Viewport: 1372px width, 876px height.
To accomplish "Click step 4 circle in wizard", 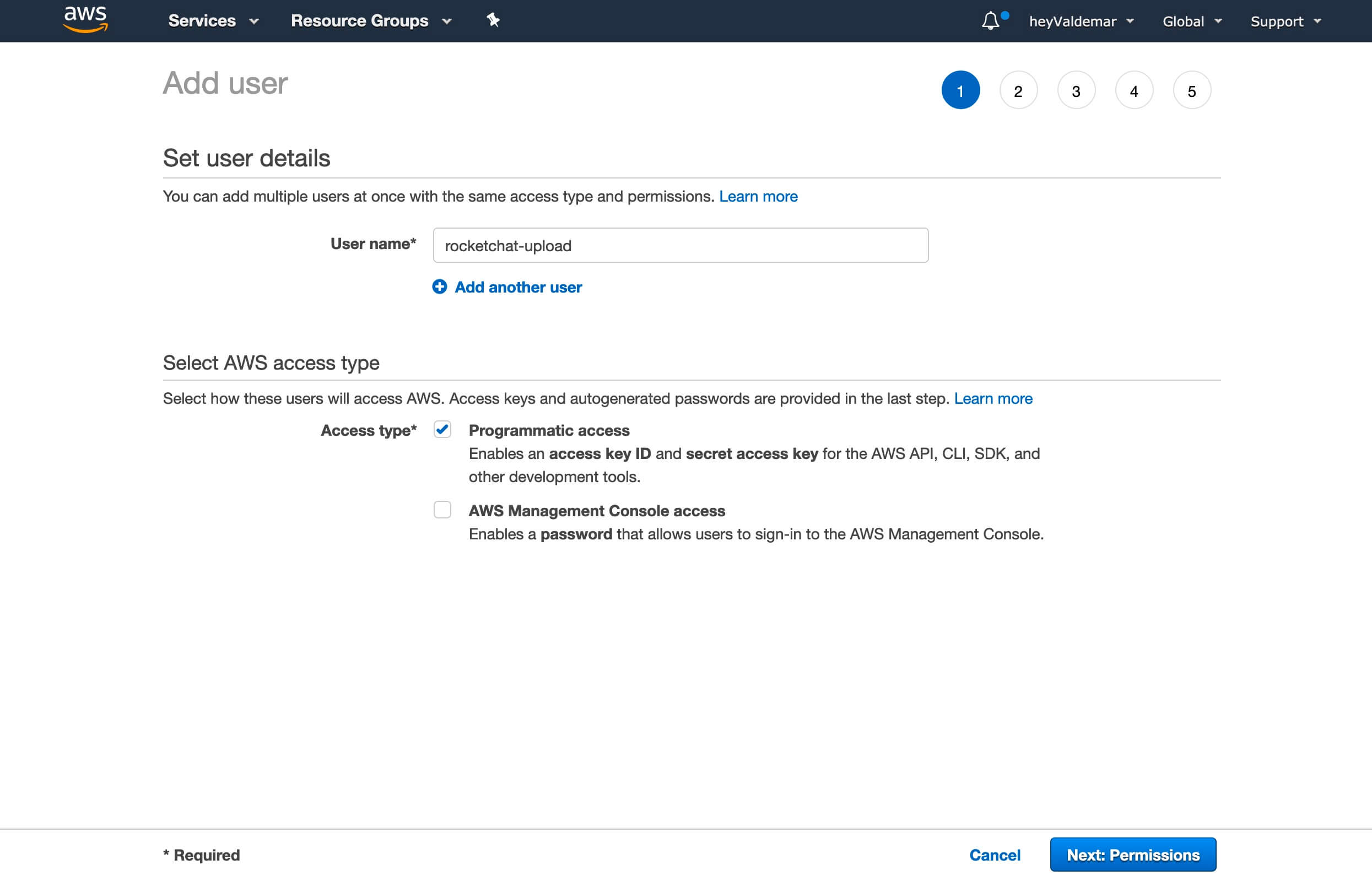I will [1134, 91].
